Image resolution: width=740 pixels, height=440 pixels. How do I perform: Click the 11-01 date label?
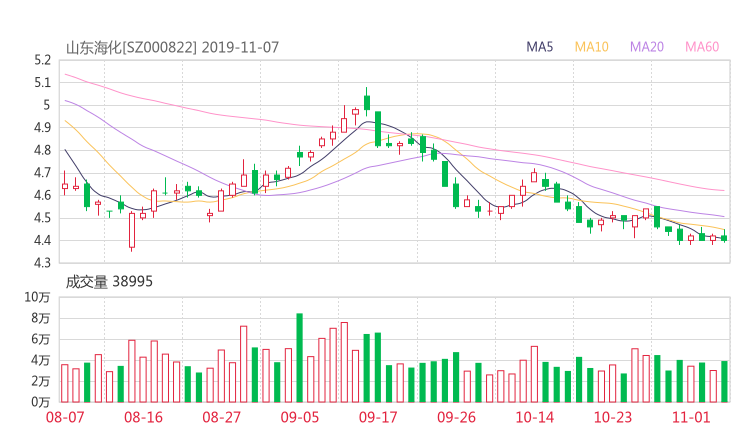691,417
